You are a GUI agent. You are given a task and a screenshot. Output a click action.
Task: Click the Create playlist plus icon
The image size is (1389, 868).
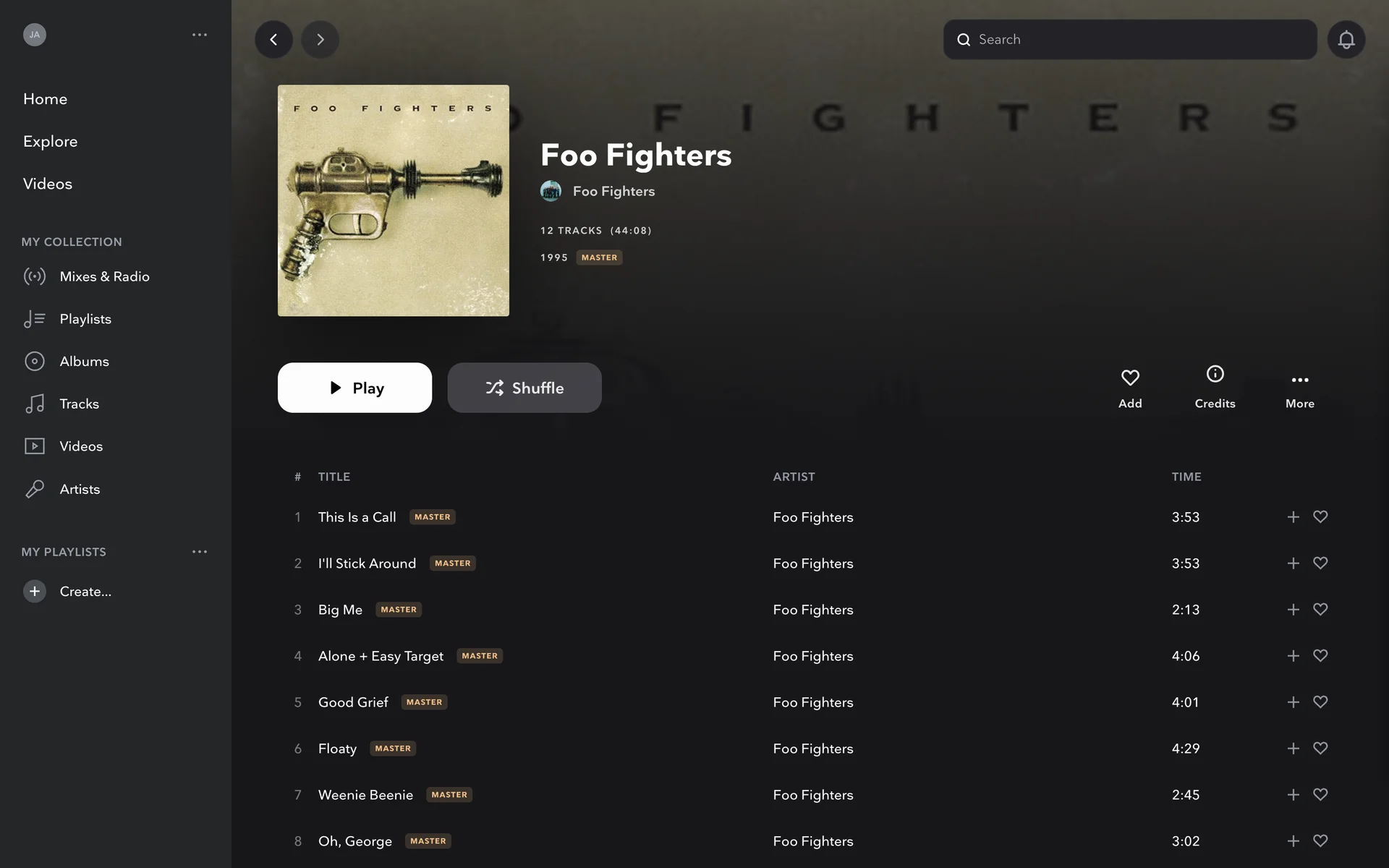tap(35, 591)
